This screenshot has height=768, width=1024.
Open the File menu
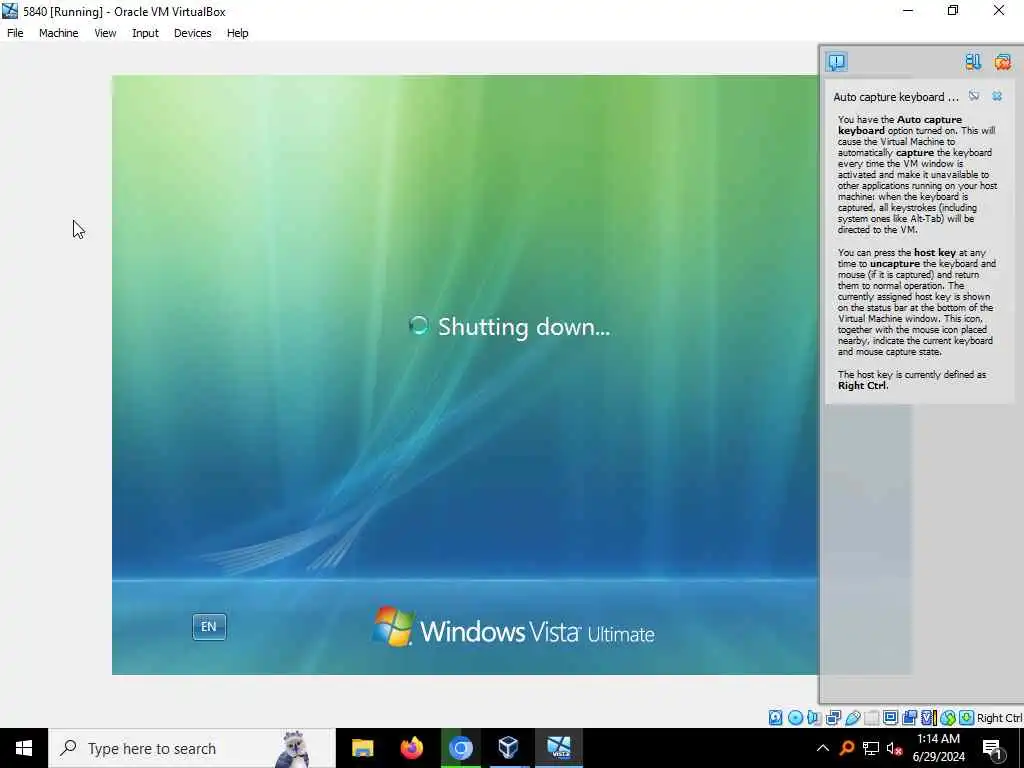tap(15, 33)
